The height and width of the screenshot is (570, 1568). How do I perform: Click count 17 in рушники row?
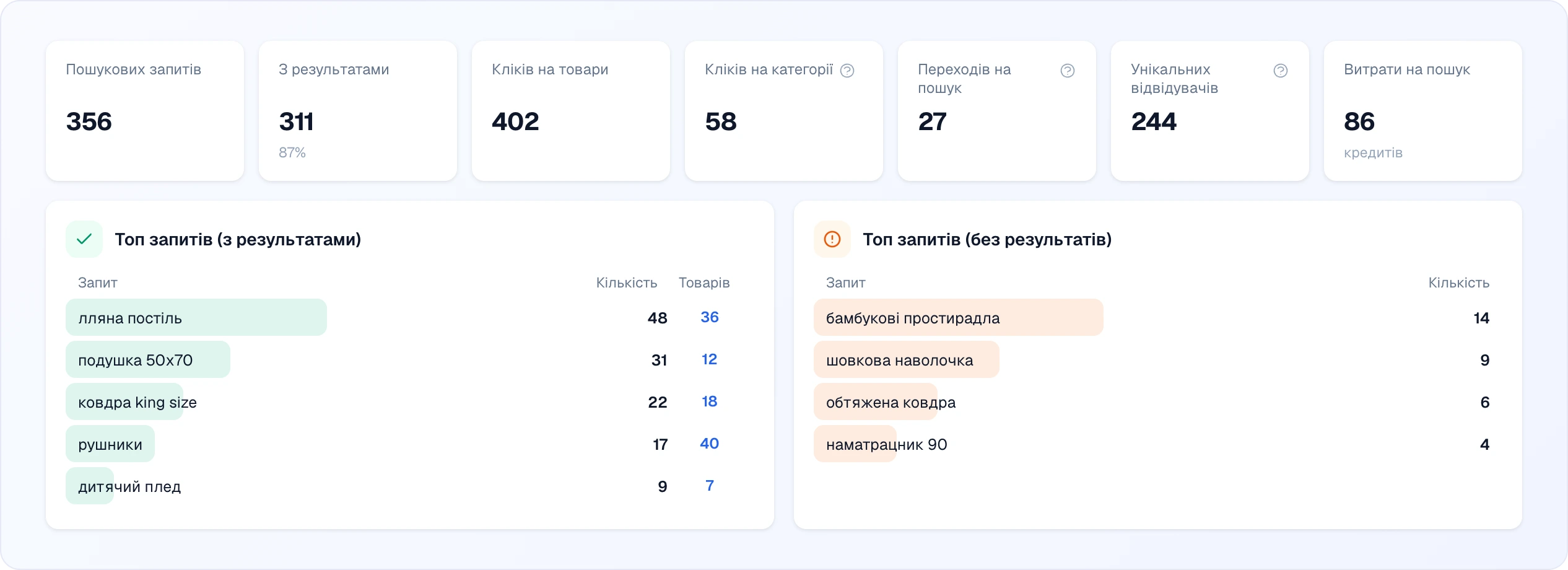pos(660,444)
